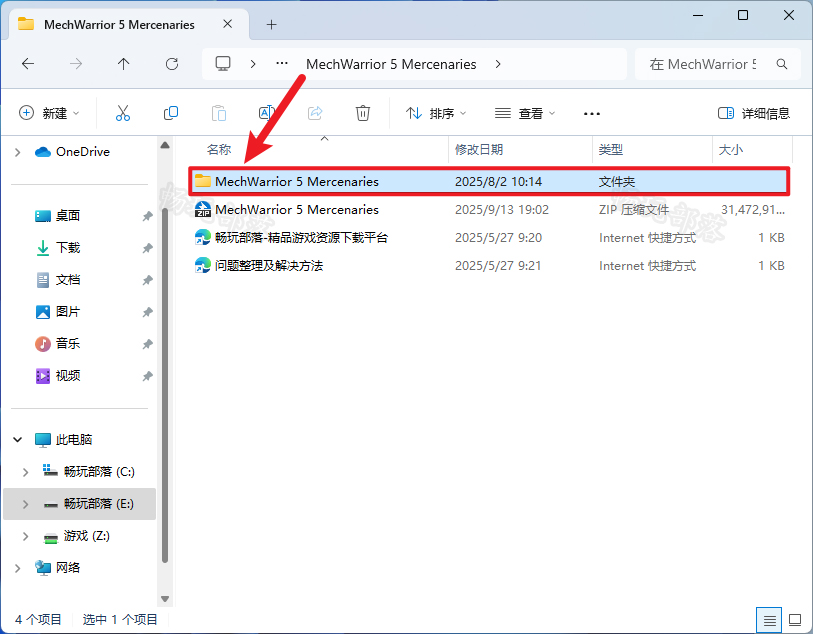Click the Cut scissors icon

click(123, 113)
